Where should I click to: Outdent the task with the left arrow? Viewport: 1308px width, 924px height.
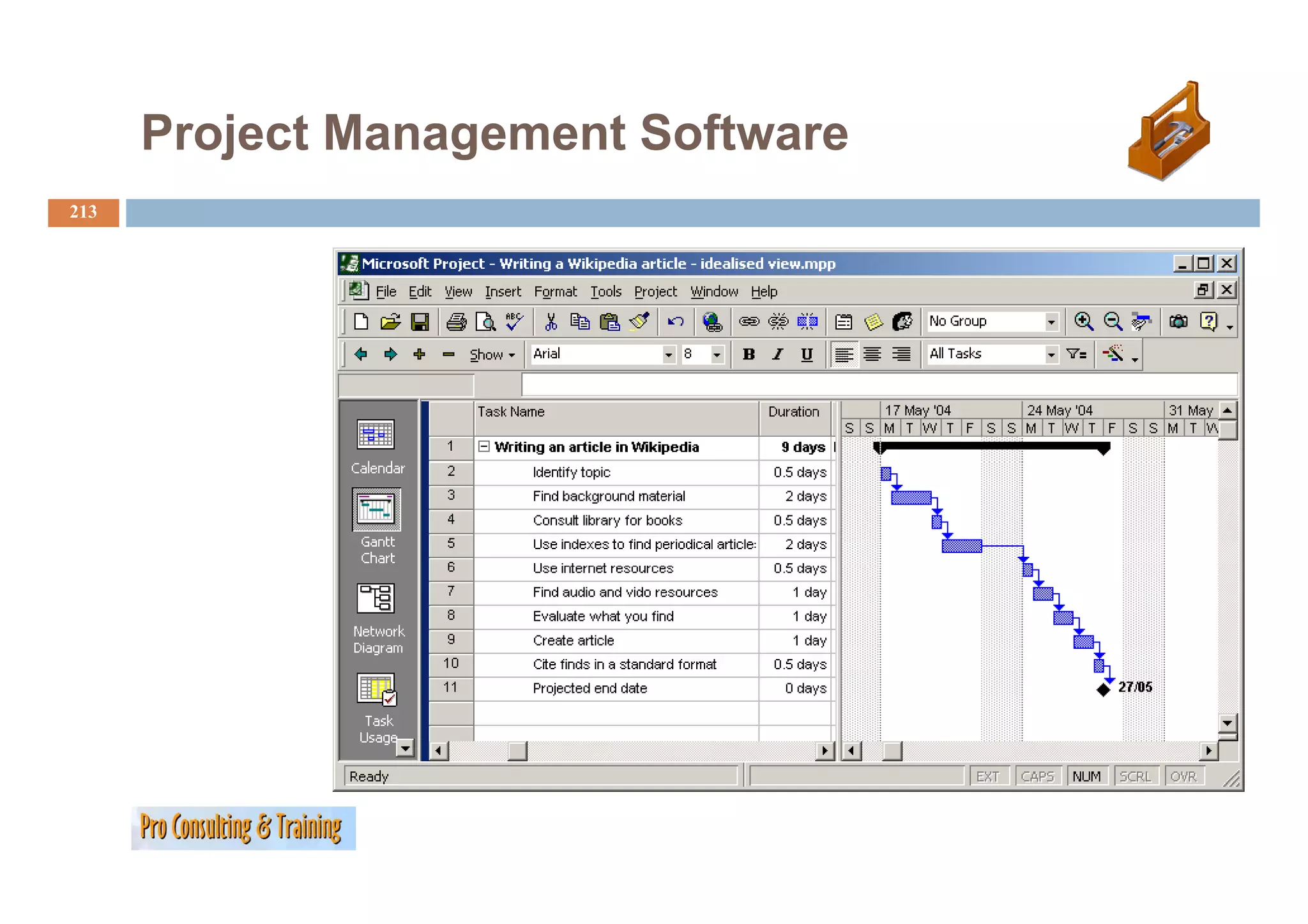tap(361, 354)
